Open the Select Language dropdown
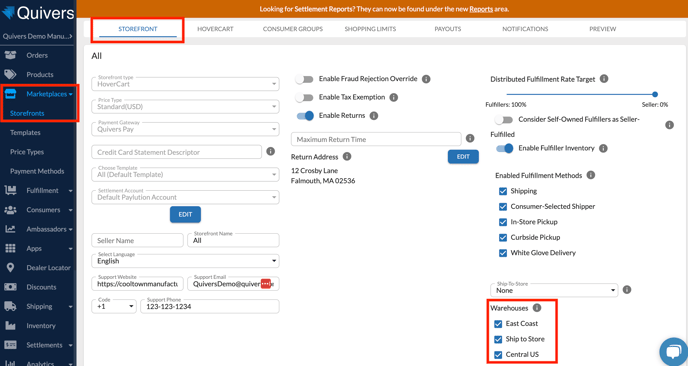The height and width of the screenshot is (366, 688). click(185, 260)
